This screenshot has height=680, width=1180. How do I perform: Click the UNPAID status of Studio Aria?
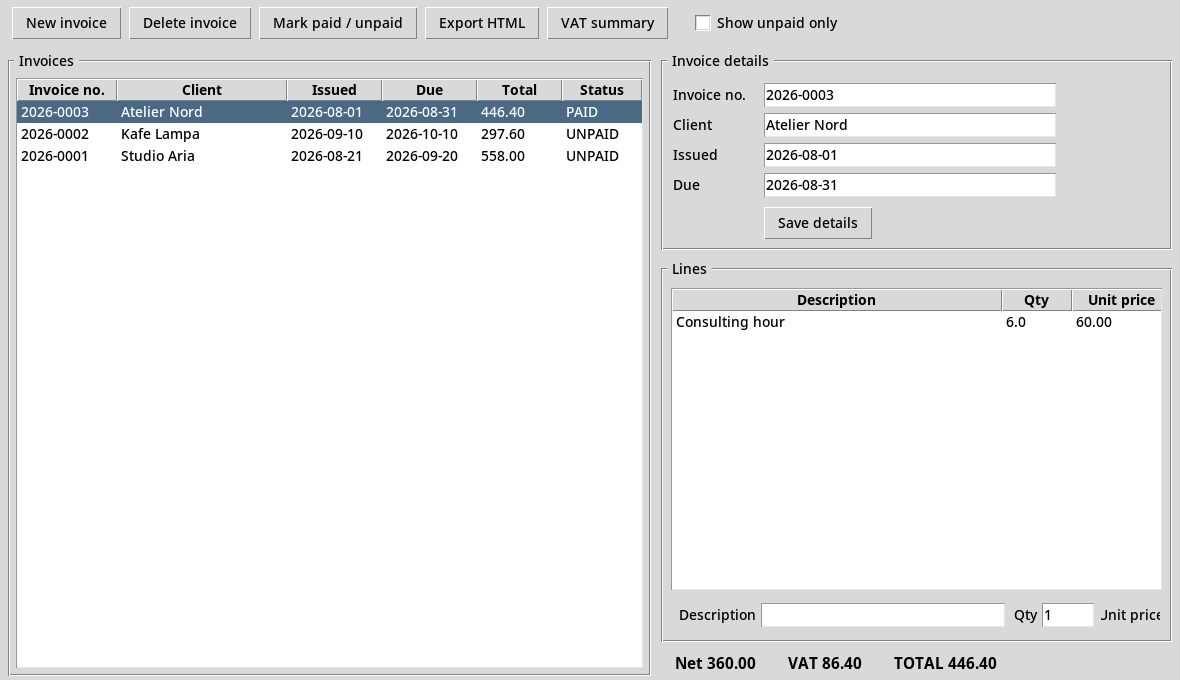point(592,156)
